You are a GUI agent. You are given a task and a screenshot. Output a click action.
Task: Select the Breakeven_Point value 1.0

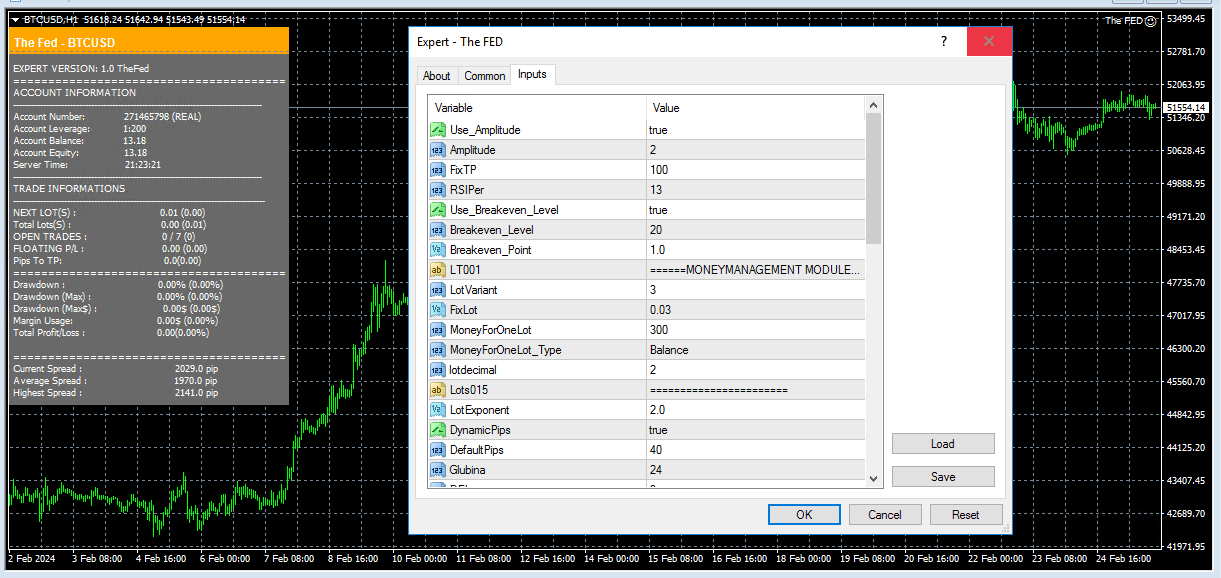click(755, 250)
